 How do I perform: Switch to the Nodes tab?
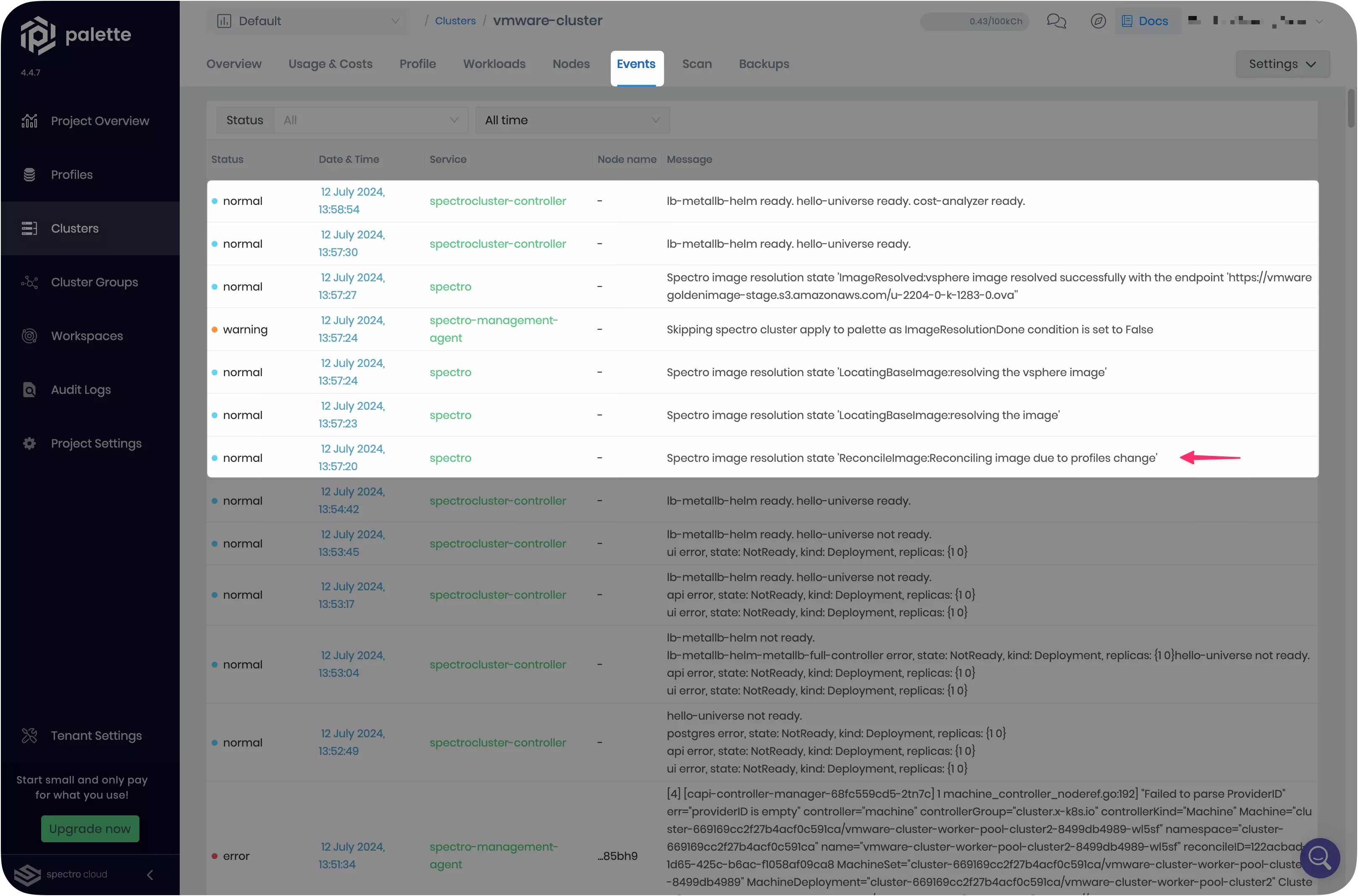pos(571,64)
